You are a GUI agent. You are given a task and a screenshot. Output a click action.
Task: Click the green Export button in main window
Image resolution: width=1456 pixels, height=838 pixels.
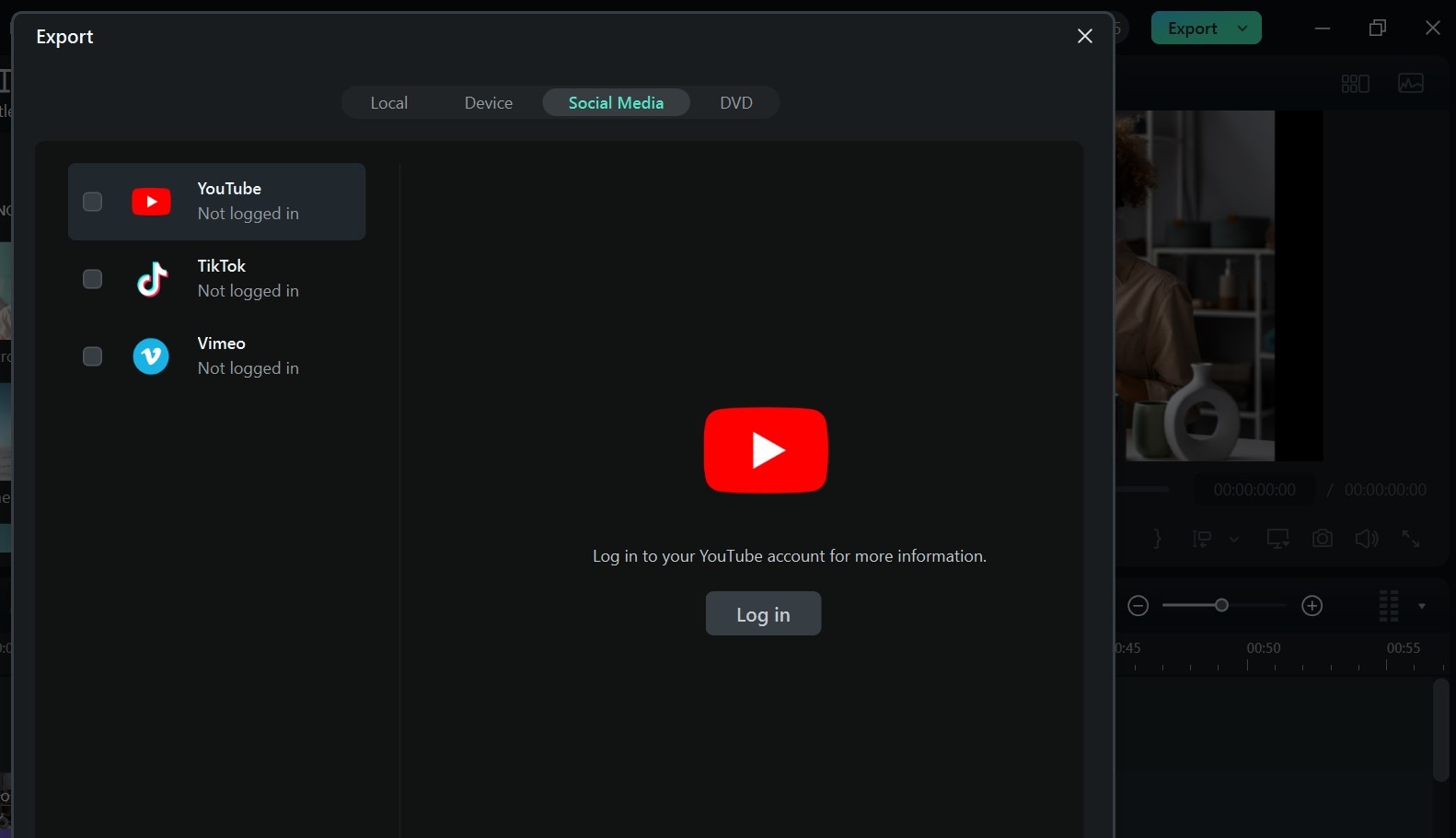[x=1192, y=29]
